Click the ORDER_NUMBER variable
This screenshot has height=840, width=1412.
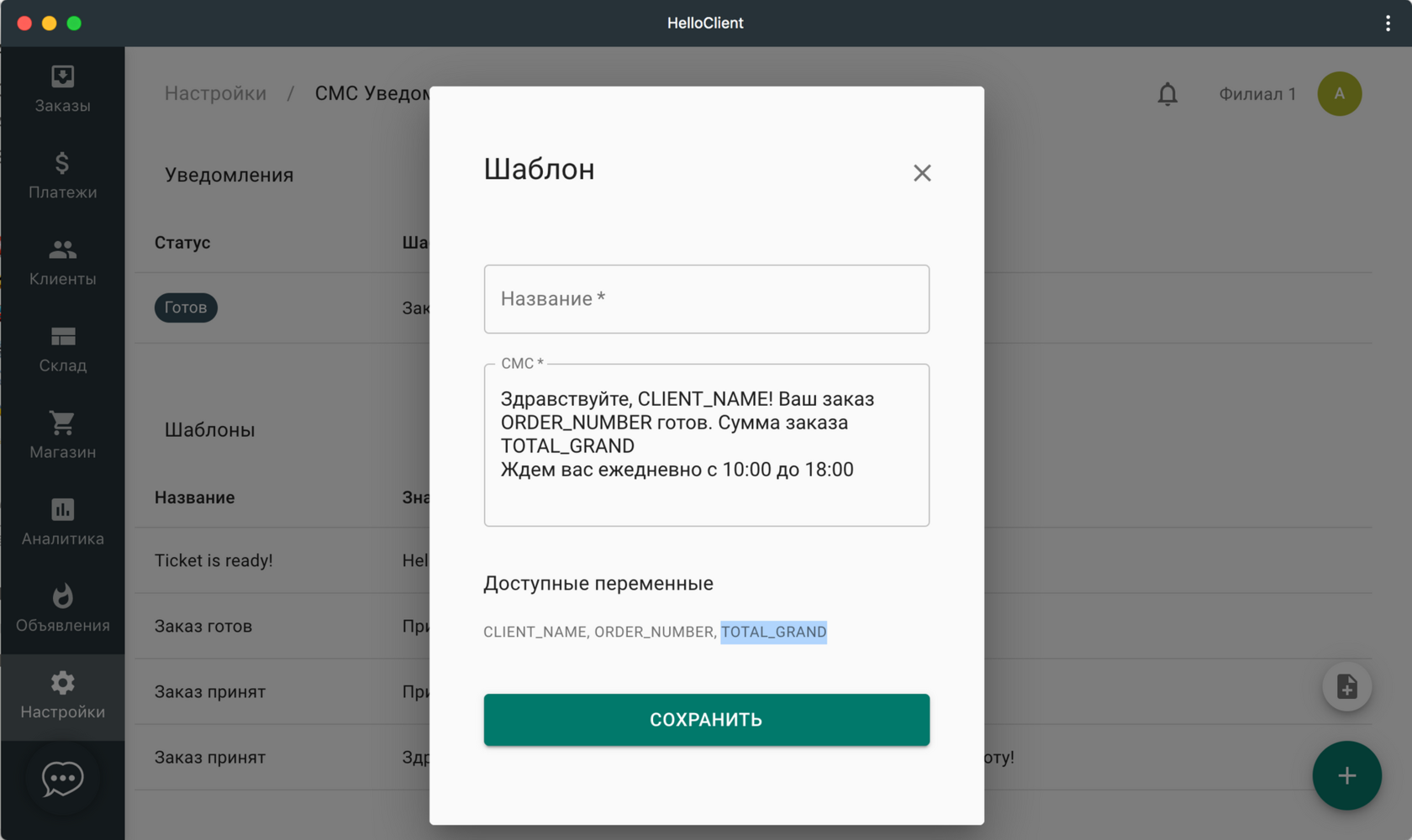tap(654, 632)
